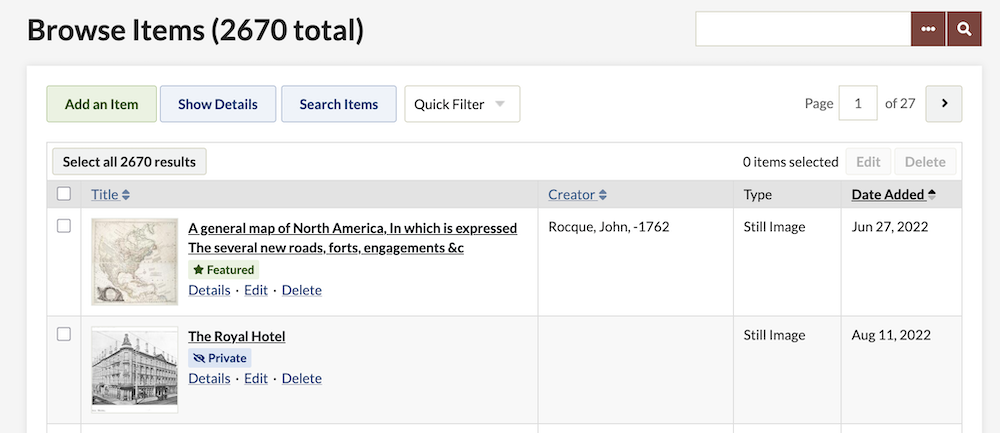
Task: Click the Add an Item button
Action: pyautogui.click(x=101, y=104)
